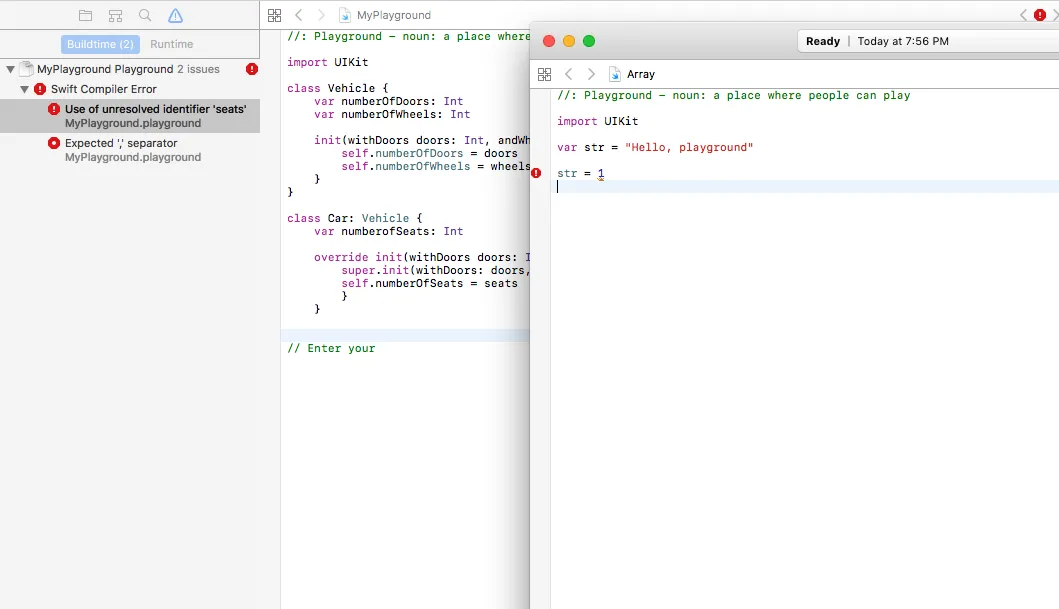
Task: Click the empty line below 'str = 1'
Action: tap(804, 187)
